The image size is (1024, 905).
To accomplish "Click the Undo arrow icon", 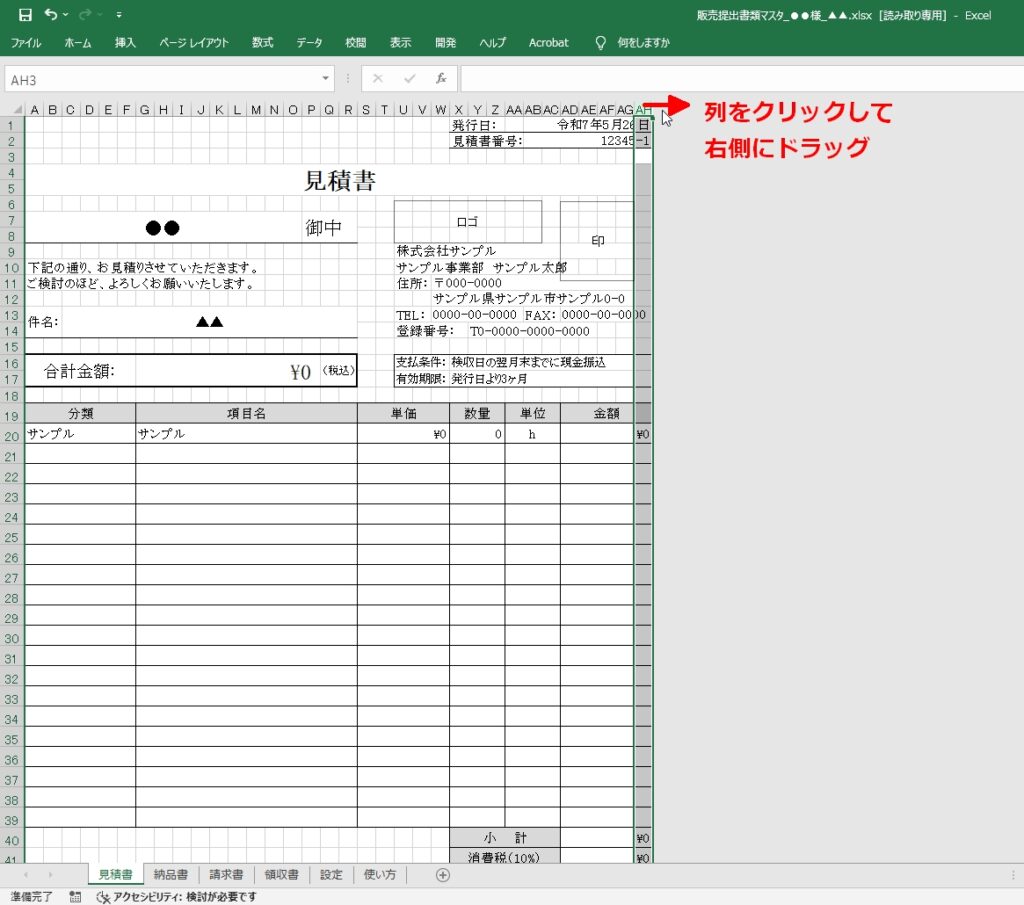I will 50,14.
